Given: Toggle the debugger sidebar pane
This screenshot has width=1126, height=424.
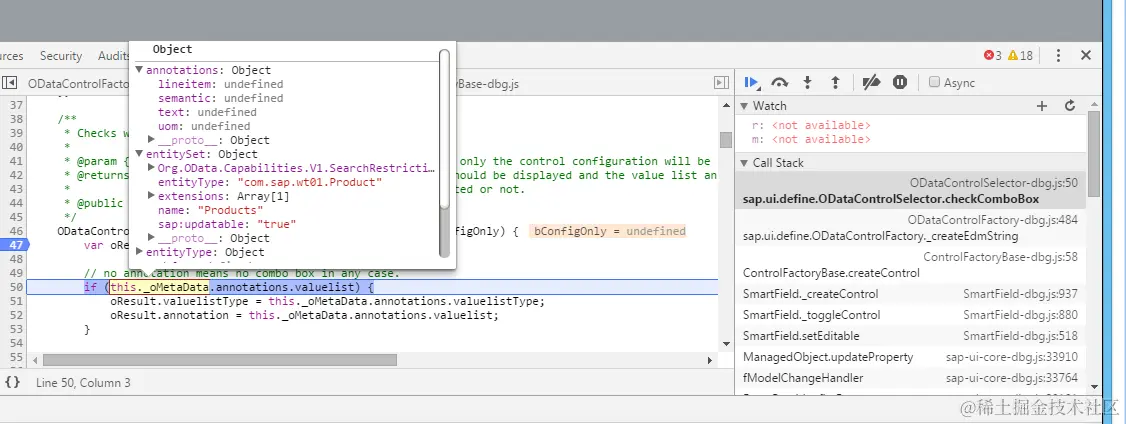Looking at the screenshot, I should point(721,83).
